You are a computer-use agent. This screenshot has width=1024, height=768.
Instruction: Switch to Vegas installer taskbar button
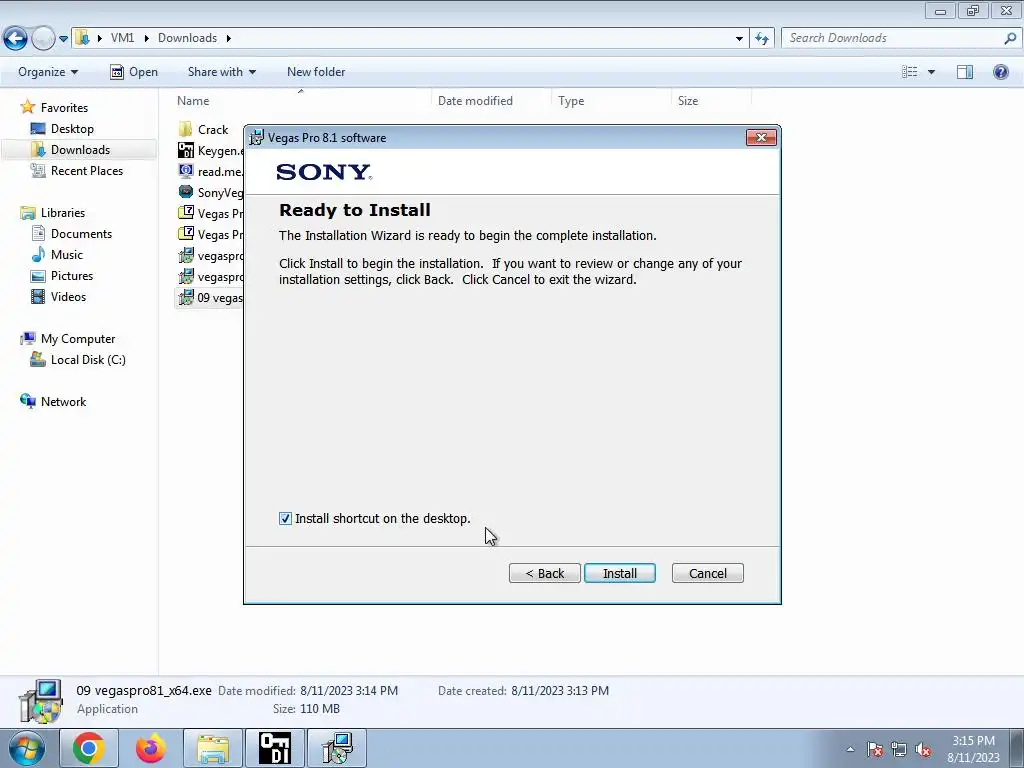tap(337, 748)
